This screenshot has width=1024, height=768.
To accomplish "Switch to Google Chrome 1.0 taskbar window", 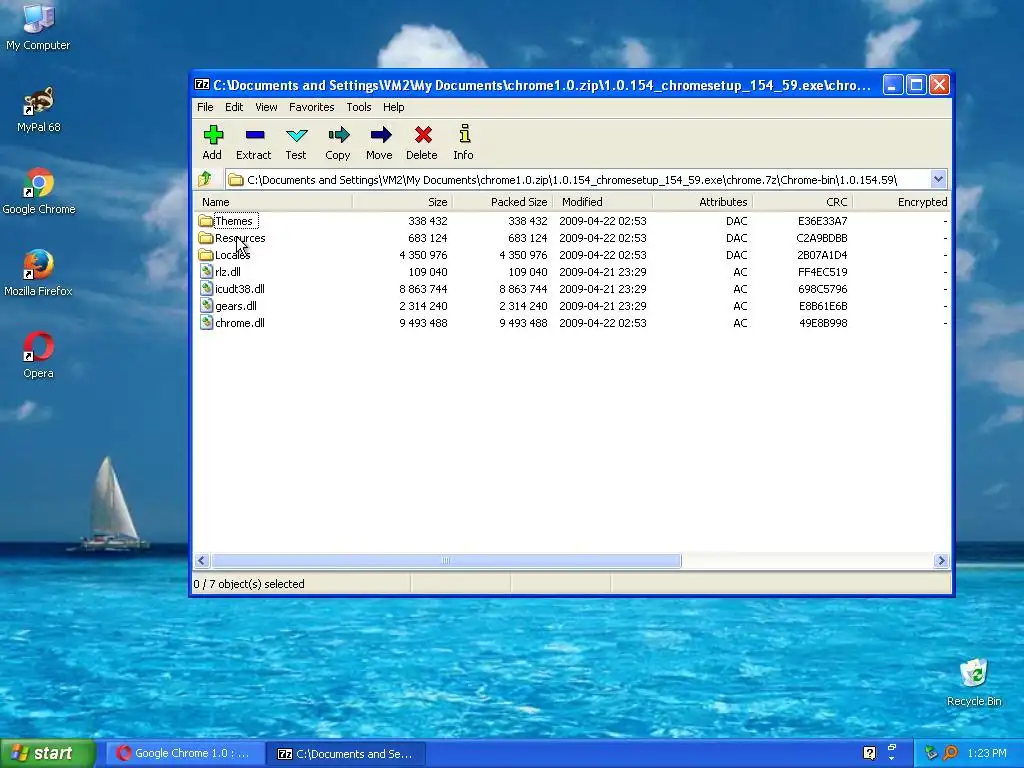I will [x=185, y=753].
